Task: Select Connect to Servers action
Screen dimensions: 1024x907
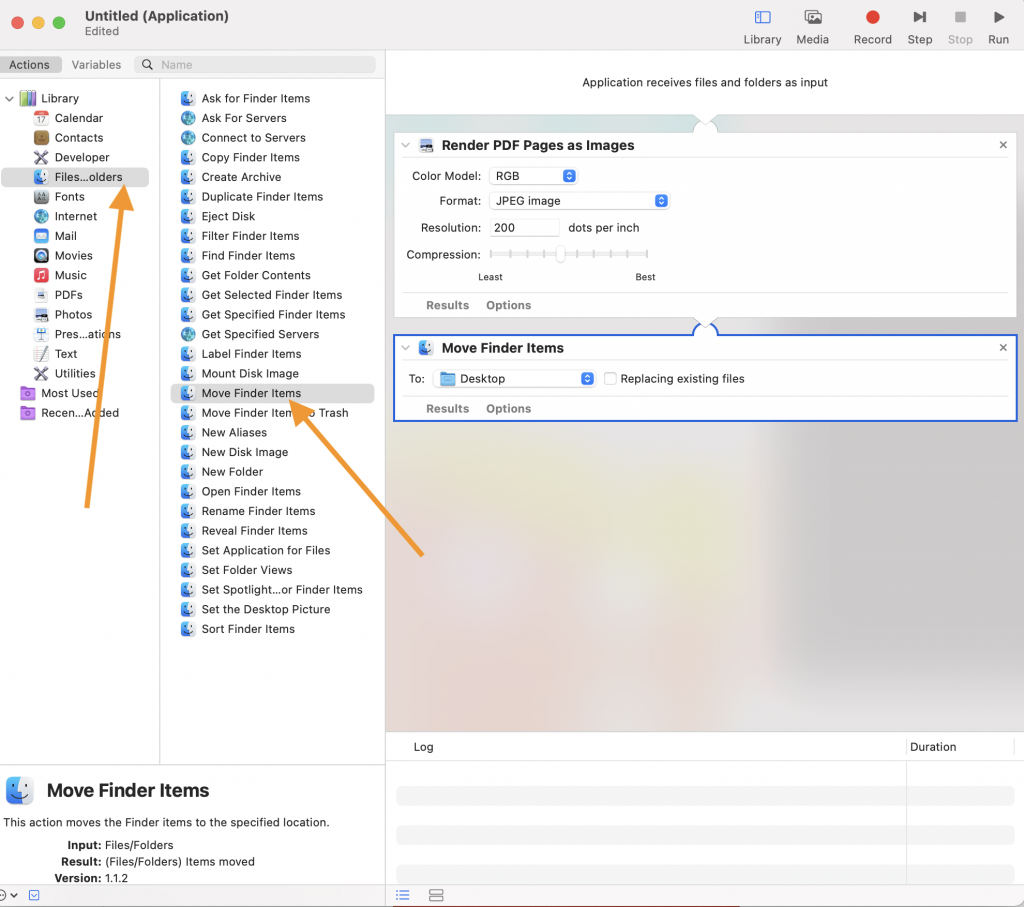Action: [x=253, y=138]
